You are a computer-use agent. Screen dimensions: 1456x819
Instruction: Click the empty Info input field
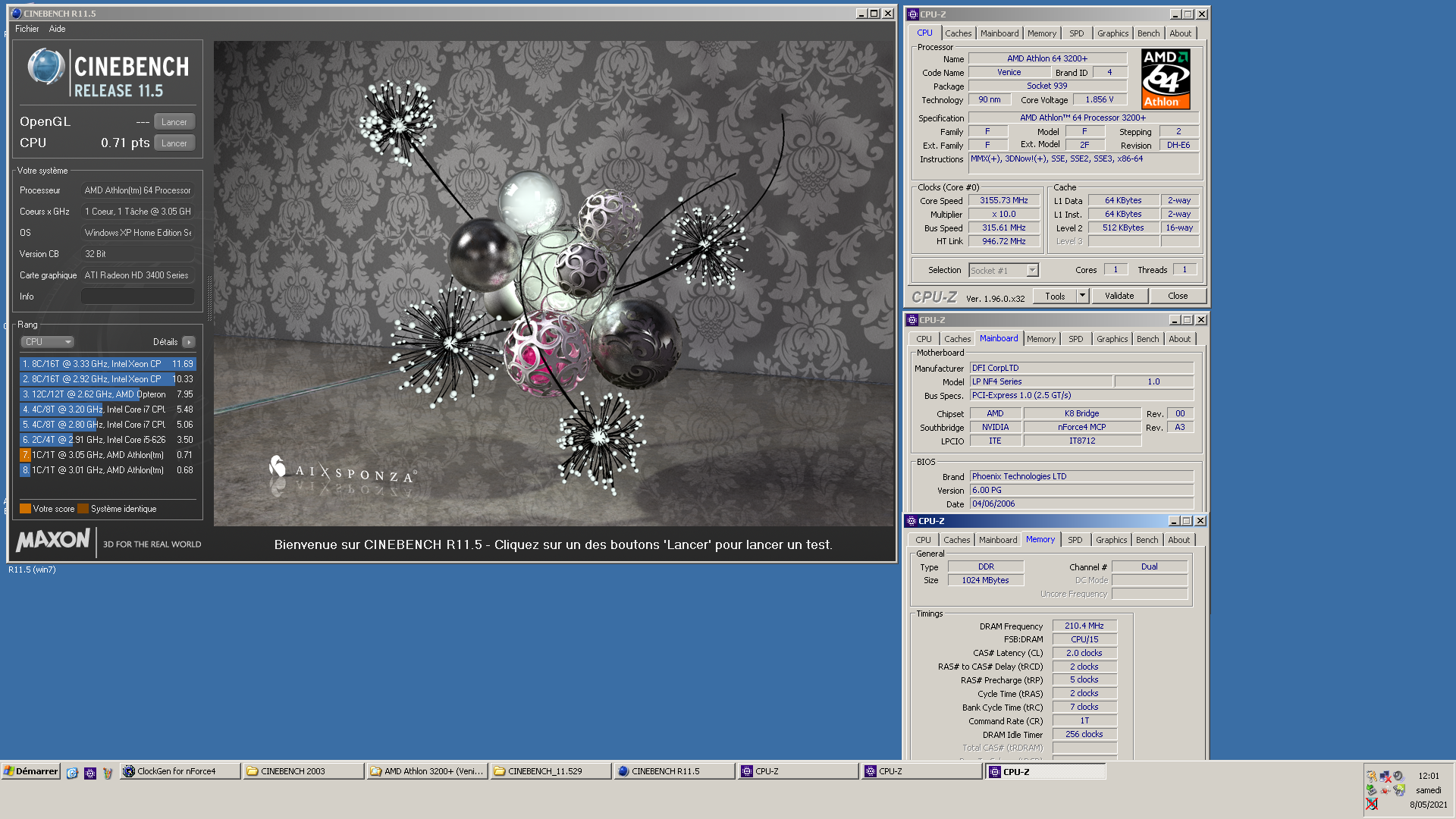click(x=138, y=297)
